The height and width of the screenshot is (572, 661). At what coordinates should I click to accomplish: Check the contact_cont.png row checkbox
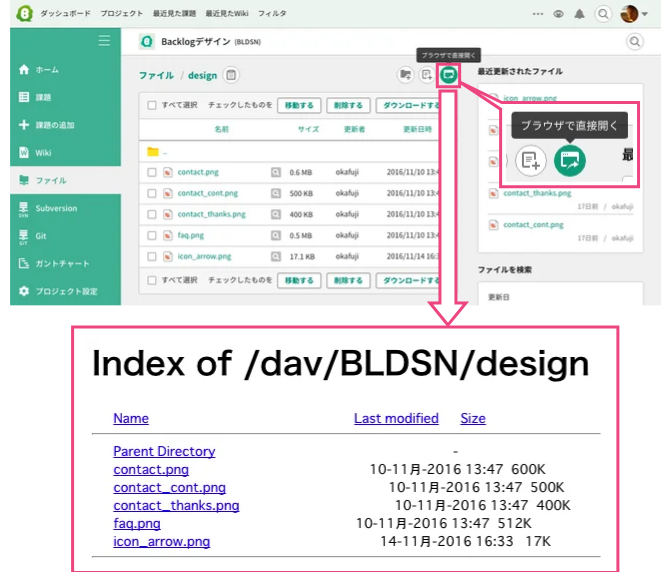click(152, 193)
